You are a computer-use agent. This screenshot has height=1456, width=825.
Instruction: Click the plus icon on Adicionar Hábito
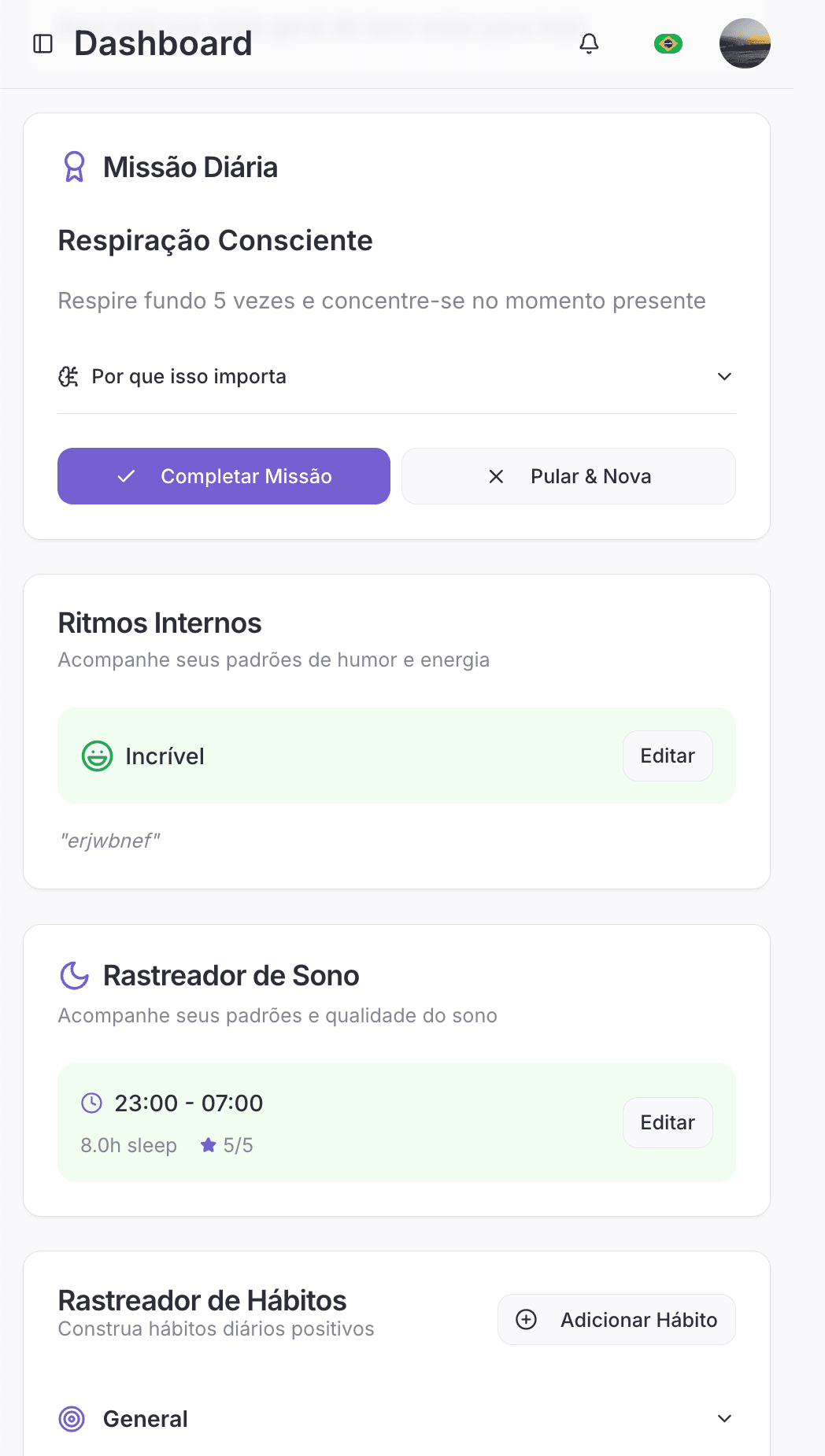pyautogui.click(x=526, y=1319)
